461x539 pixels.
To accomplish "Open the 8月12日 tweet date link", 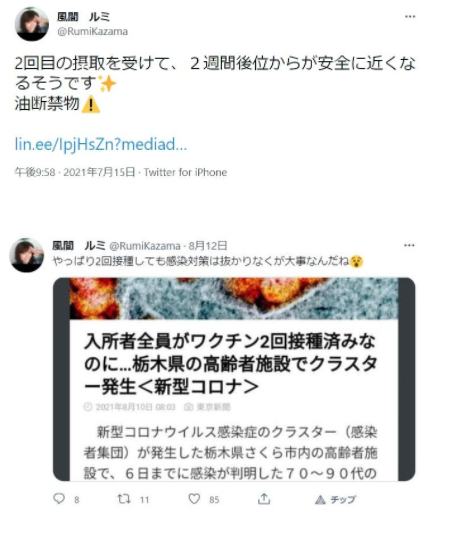I will [x=208, y=246].
